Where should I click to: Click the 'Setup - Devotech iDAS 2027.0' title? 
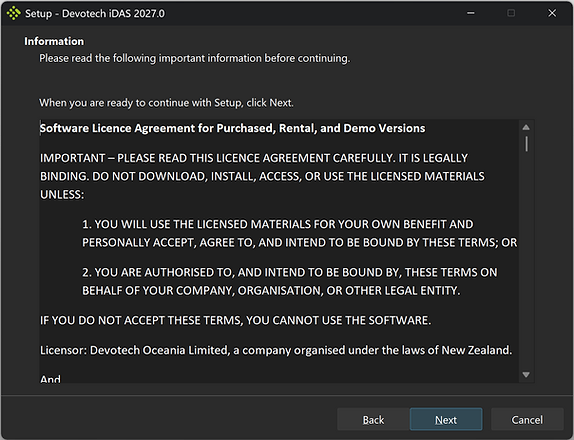coord(95,14)
